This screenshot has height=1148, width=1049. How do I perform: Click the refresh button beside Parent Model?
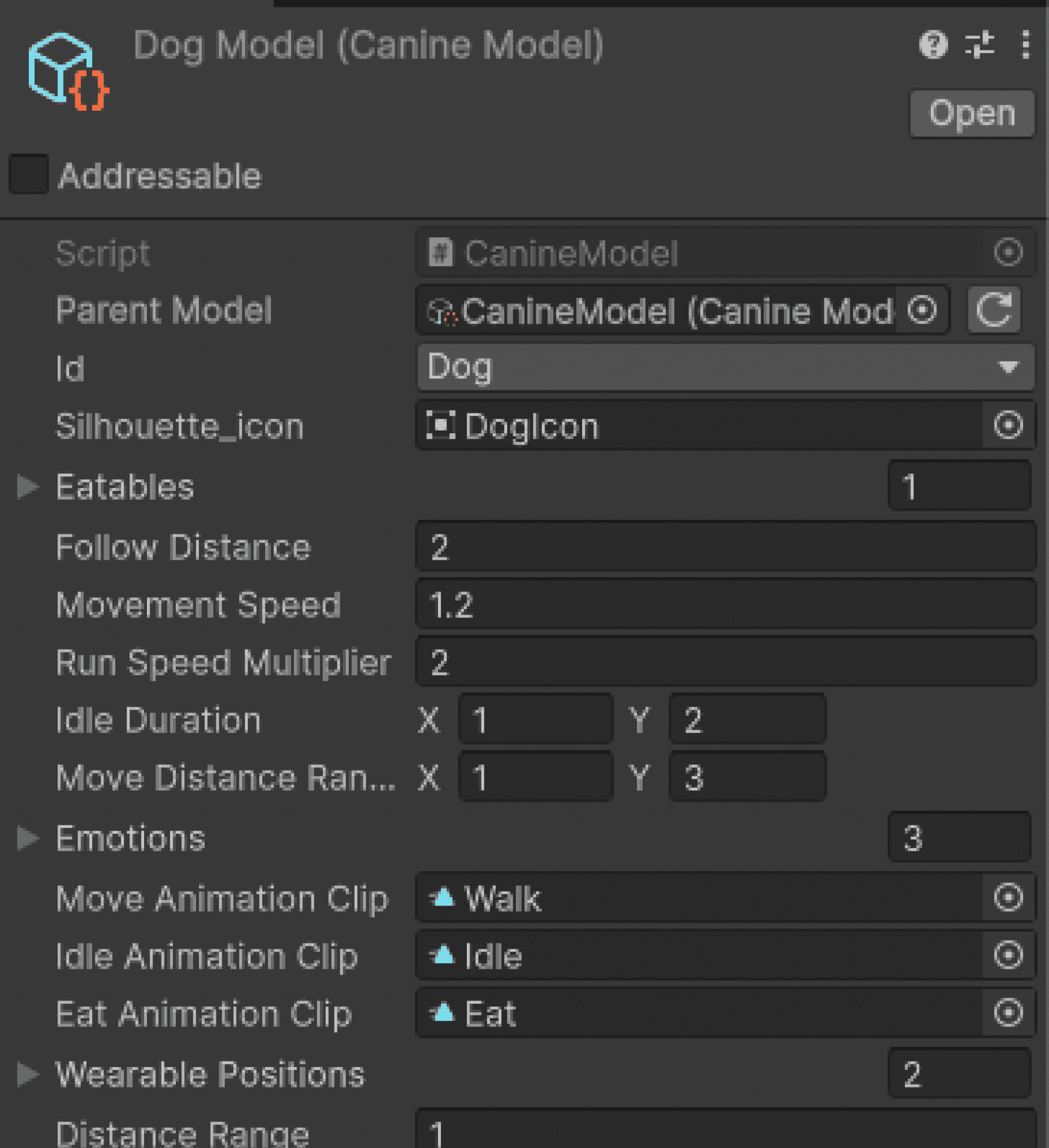(994, 310)
